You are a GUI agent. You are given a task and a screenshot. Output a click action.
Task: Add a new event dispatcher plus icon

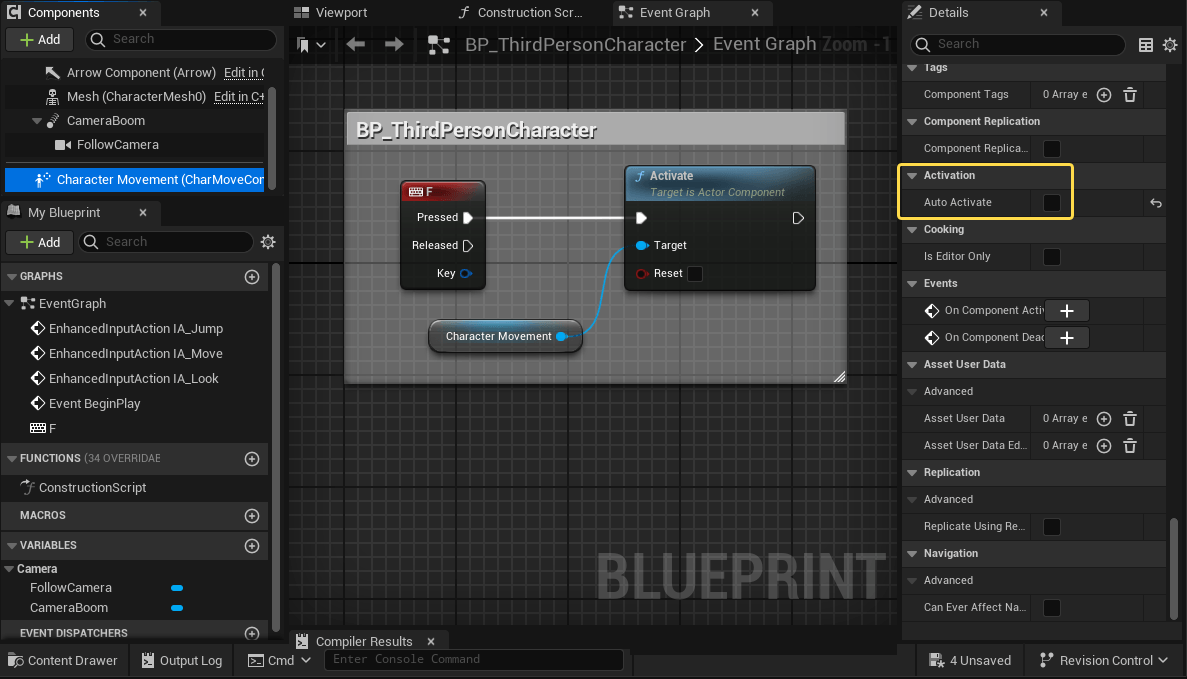[x=252, y=633]
